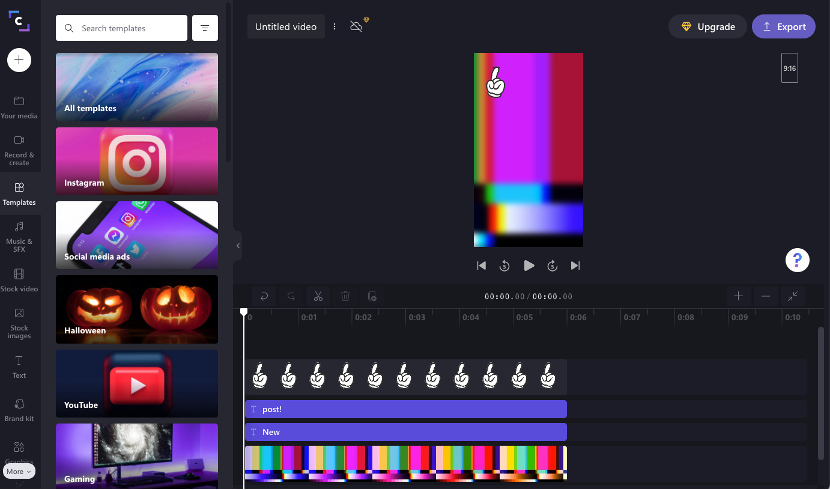The height and width of the screenshot is (490, 830).
Task: Fit timeline to screen
Action: pos(792,296)
